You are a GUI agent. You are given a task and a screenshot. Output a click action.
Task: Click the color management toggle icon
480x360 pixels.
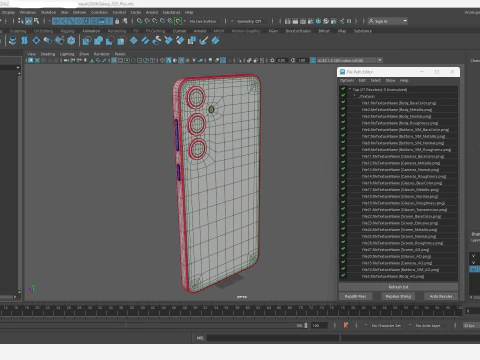[313, 60]
